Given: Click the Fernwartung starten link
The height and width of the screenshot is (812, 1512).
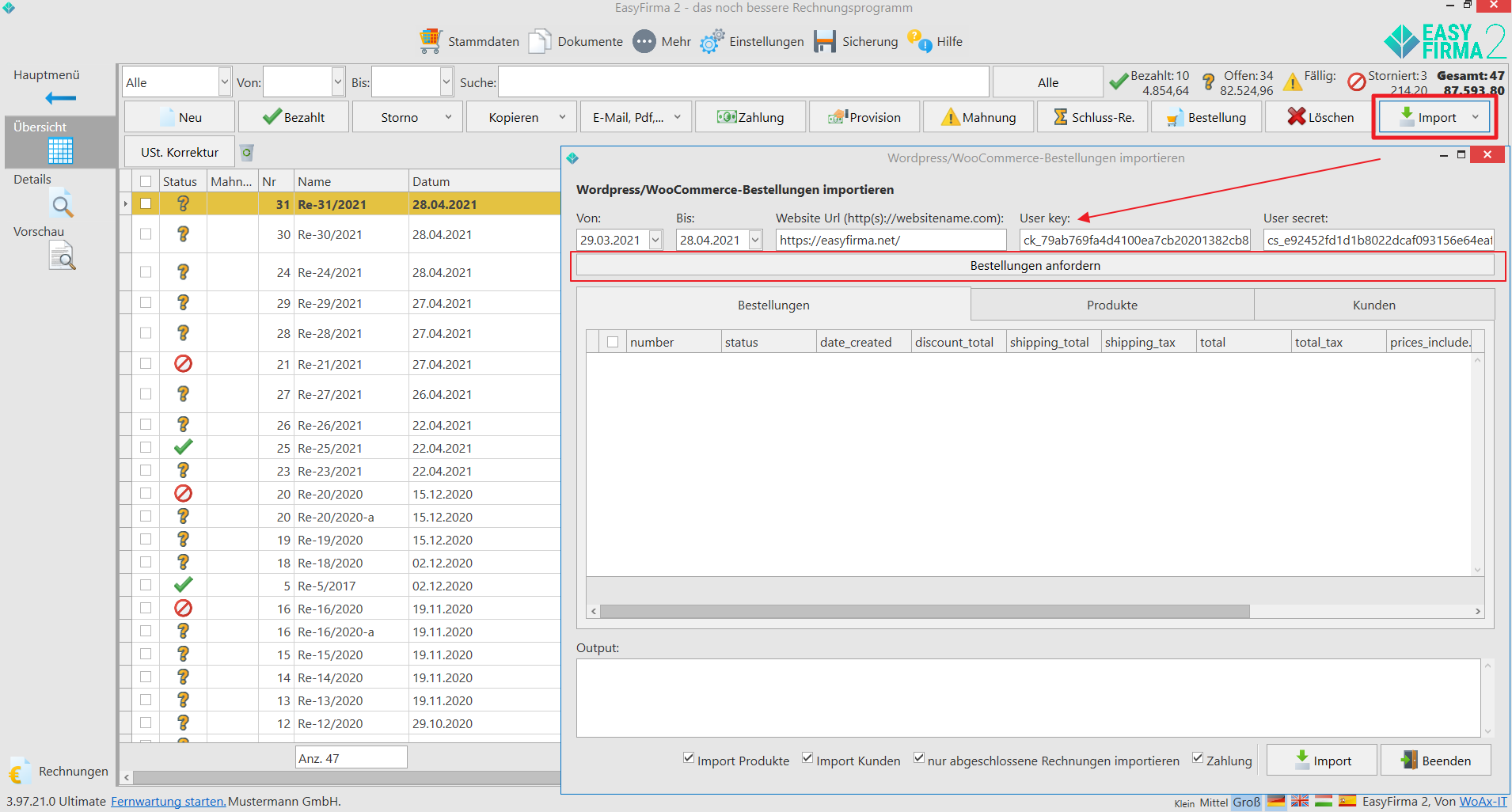Looking at the screenshot, I should click(168, 801).
